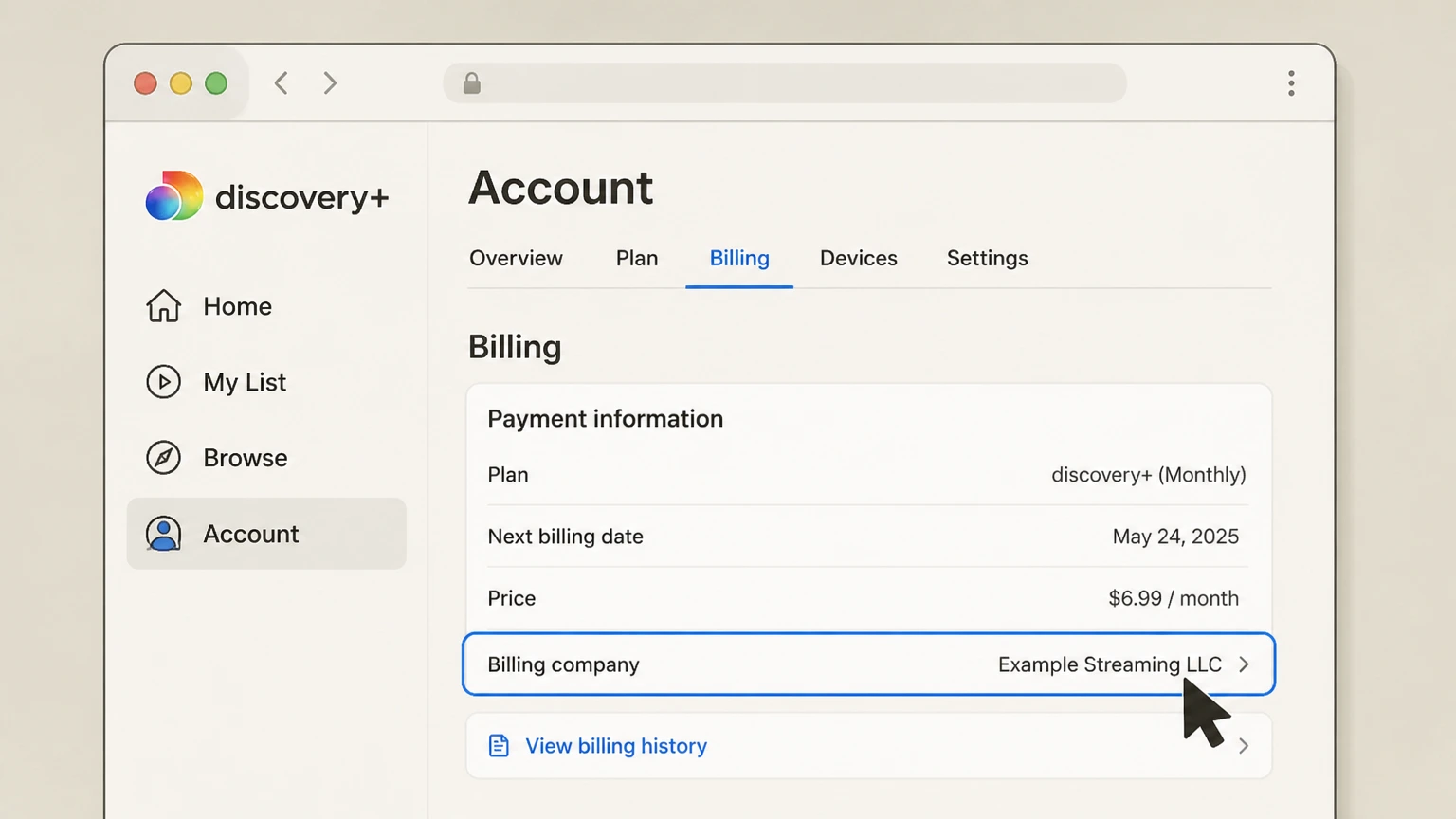Click the padlock icon in address bar

click(472, 83)
